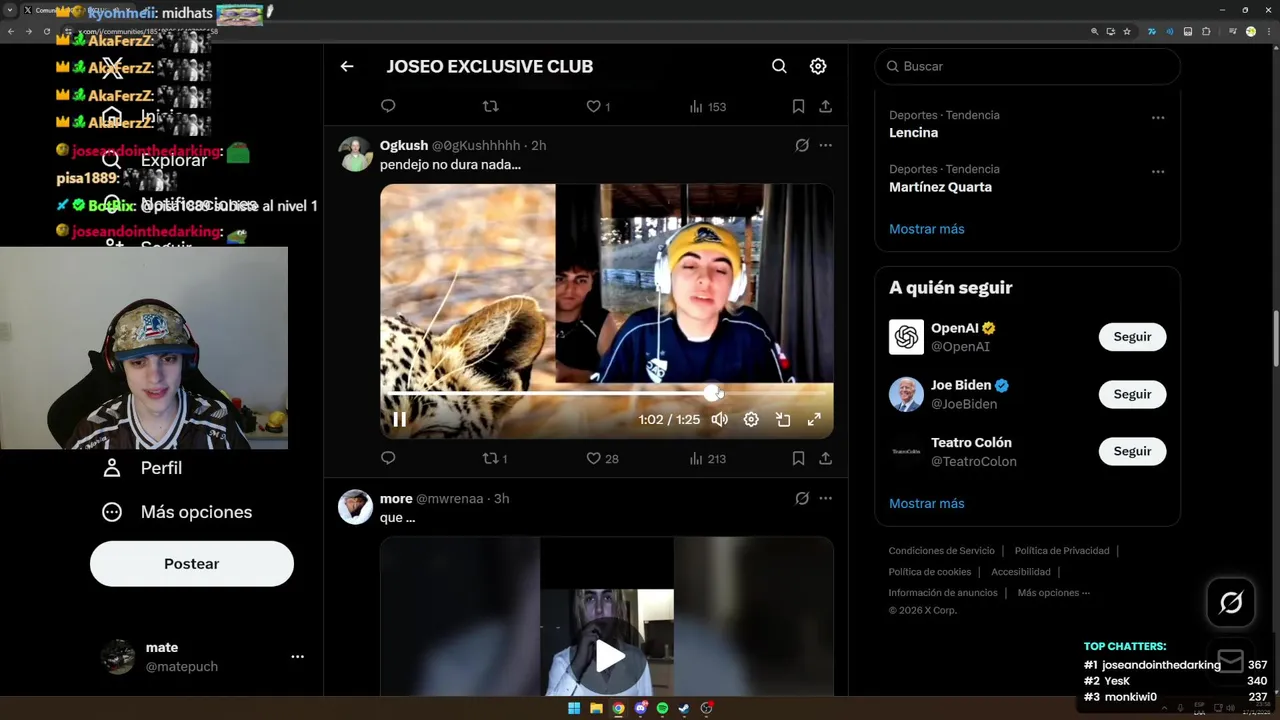Bookmark the Ogkush post
This screenshot has height=720, width=1280.
click(798, 458)
